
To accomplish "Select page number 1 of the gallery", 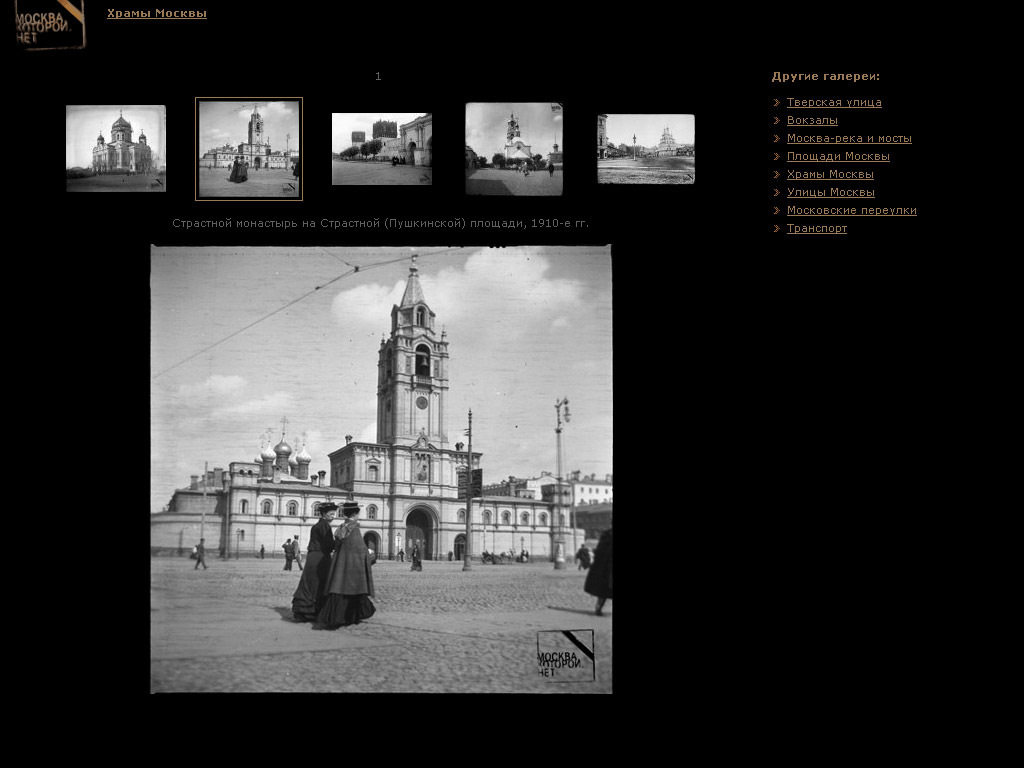I will (378, 76).
